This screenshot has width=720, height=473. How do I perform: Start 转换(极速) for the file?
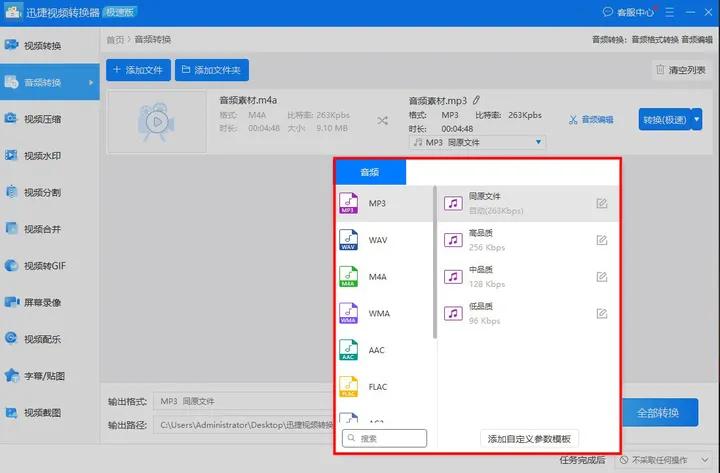665,119
